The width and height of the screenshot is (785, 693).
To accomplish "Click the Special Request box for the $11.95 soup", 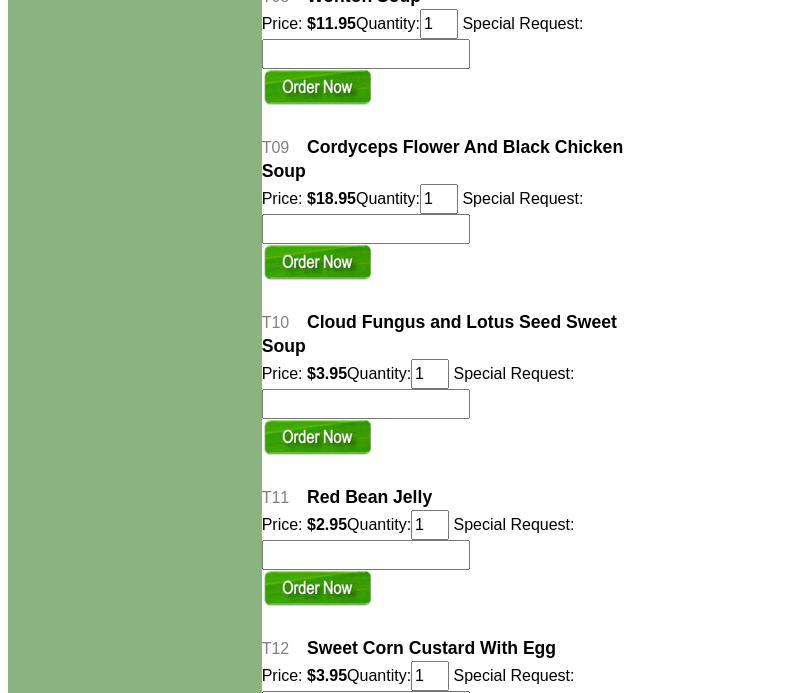I will [x=365, y=54].
